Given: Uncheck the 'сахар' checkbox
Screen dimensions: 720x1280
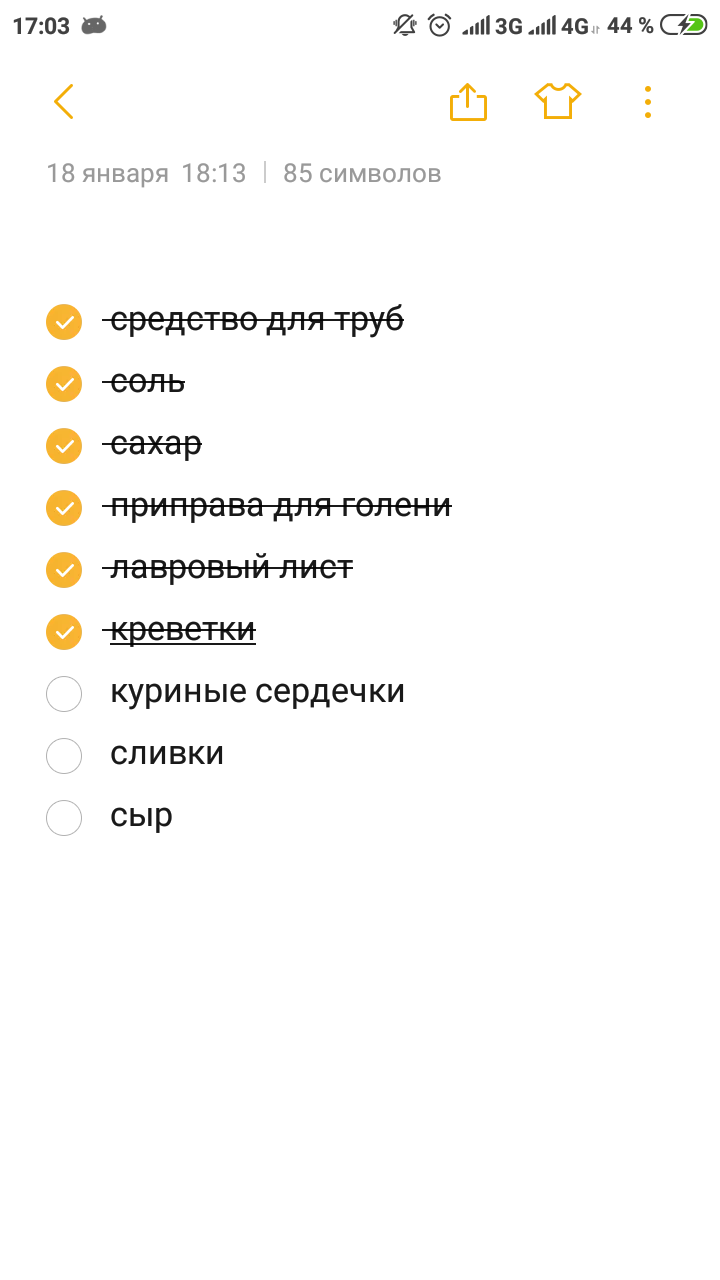Looking at the screenshot, I should (x=64, y=446).
